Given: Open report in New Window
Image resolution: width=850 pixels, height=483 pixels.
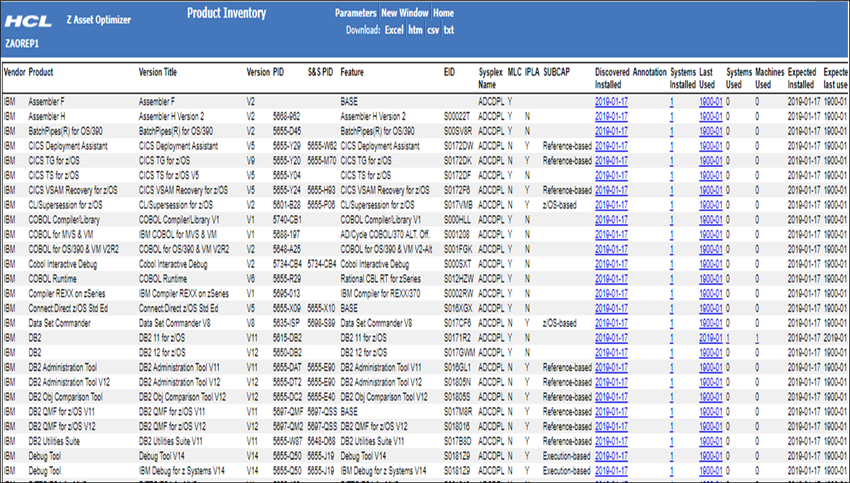Looking at the screenshot, I should pyautogui.click(x=404, y=13).
